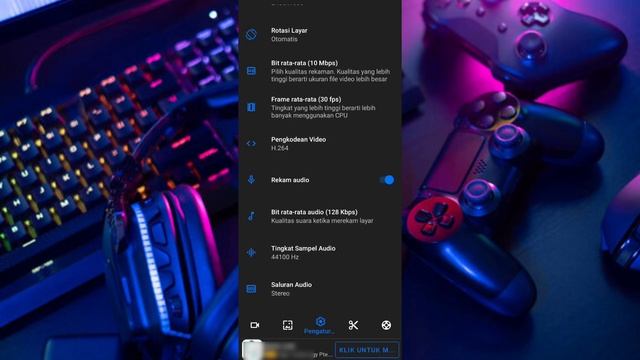Screen dimensions: 640x360
Task: Toggle the Rekam audio switch off
Action: 387,180
